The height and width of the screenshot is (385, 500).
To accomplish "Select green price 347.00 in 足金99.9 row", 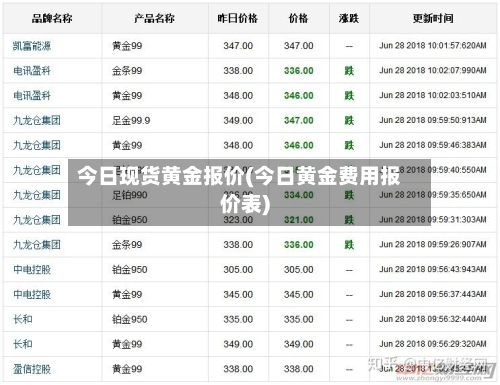I will point(299,120).
